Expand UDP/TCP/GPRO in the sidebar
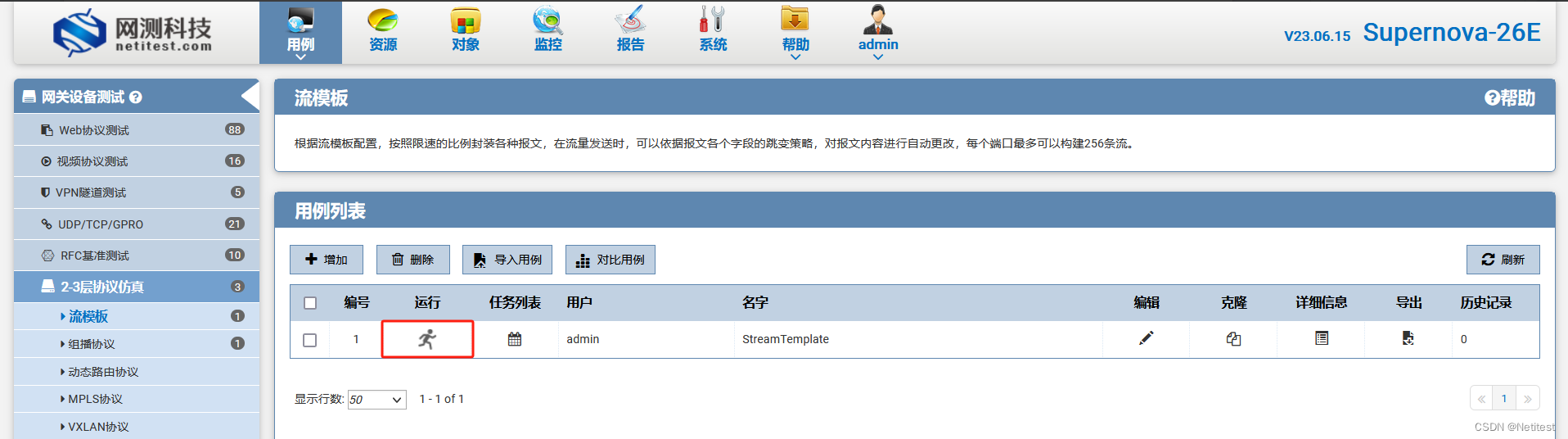The width and height of the screenshot is (1568, 439). [137, 224]
